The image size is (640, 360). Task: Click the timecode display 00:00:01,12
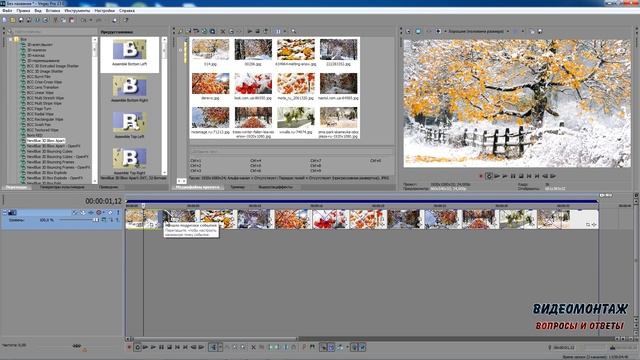click(103, 201)
